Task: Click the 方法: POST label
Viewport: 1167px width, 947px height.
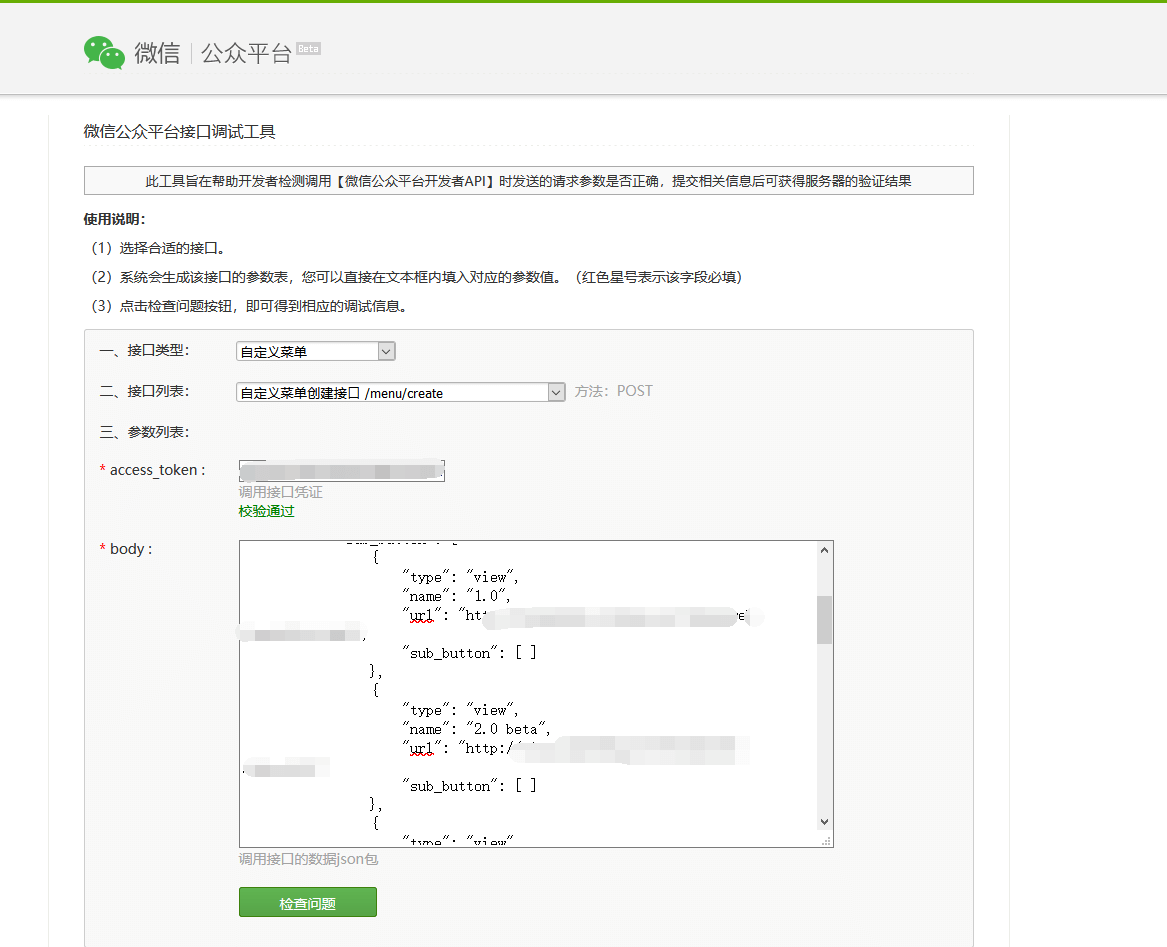Action: pos(613,391)
